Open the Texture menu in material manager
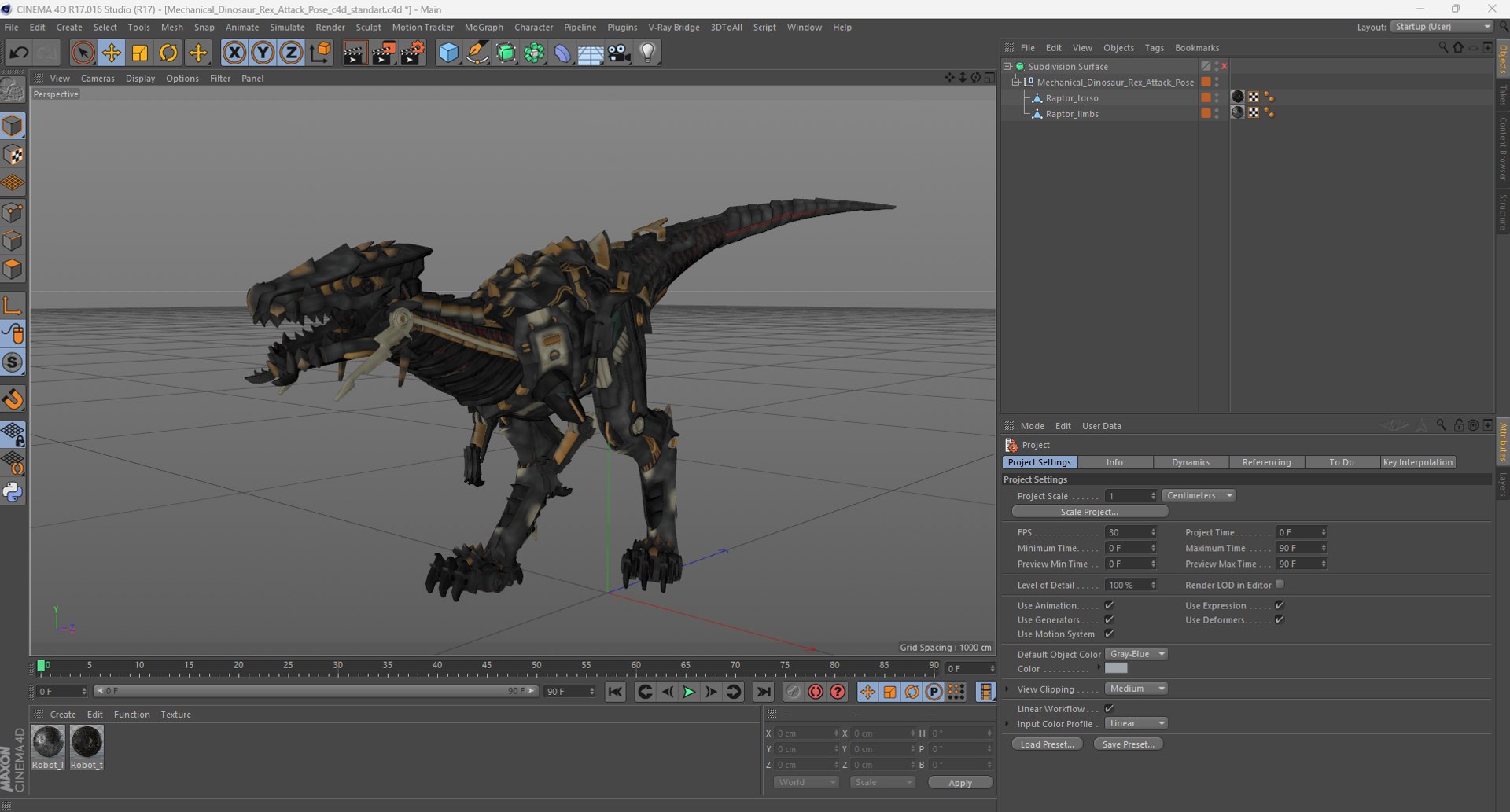This screenshot has width=1510, height=812. coord(175,715)
